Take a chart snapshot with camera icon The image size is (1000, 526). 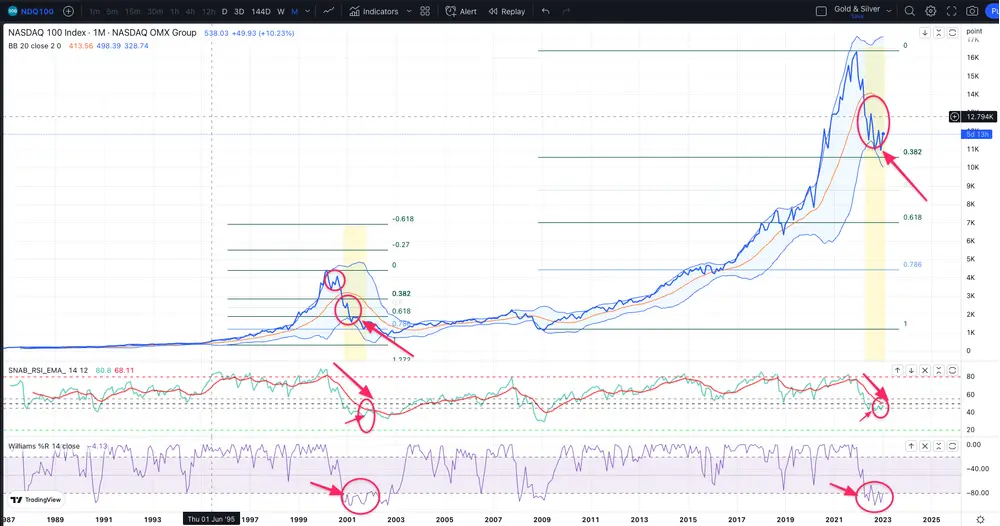point(972,11)
